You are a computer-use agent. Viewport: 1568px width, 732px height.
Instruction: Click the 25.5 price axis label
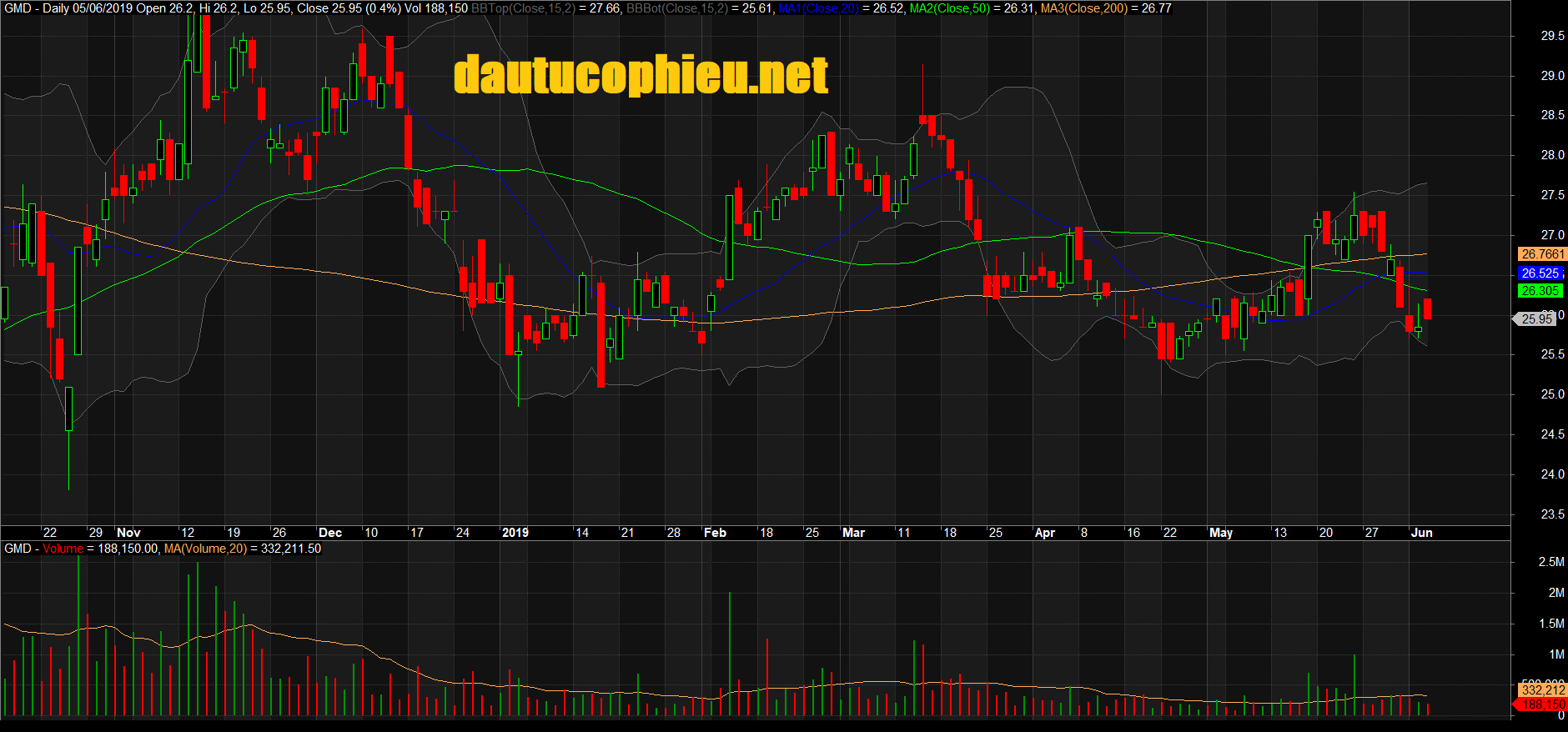1552,354
